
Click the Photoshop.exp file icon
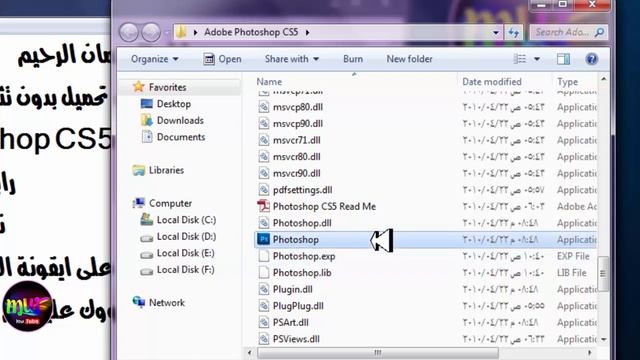(x=264, y=256)
